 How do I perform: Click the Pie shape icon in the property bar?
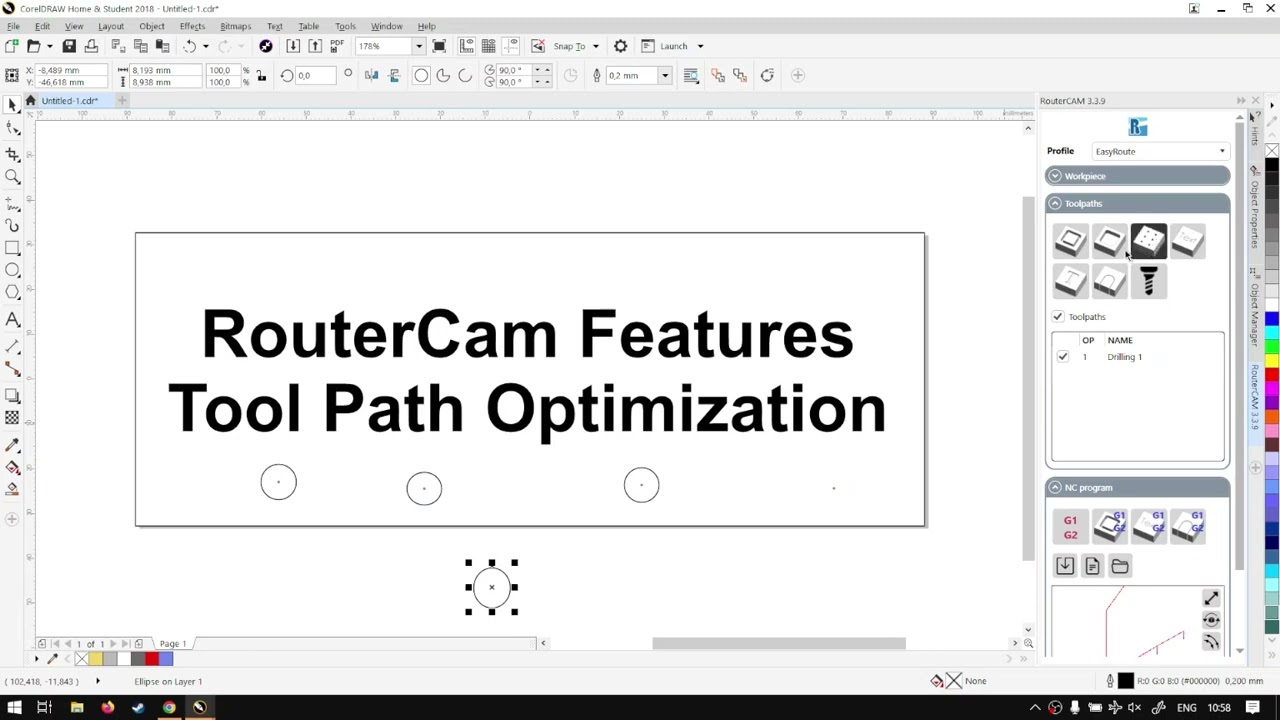point(443,75)
